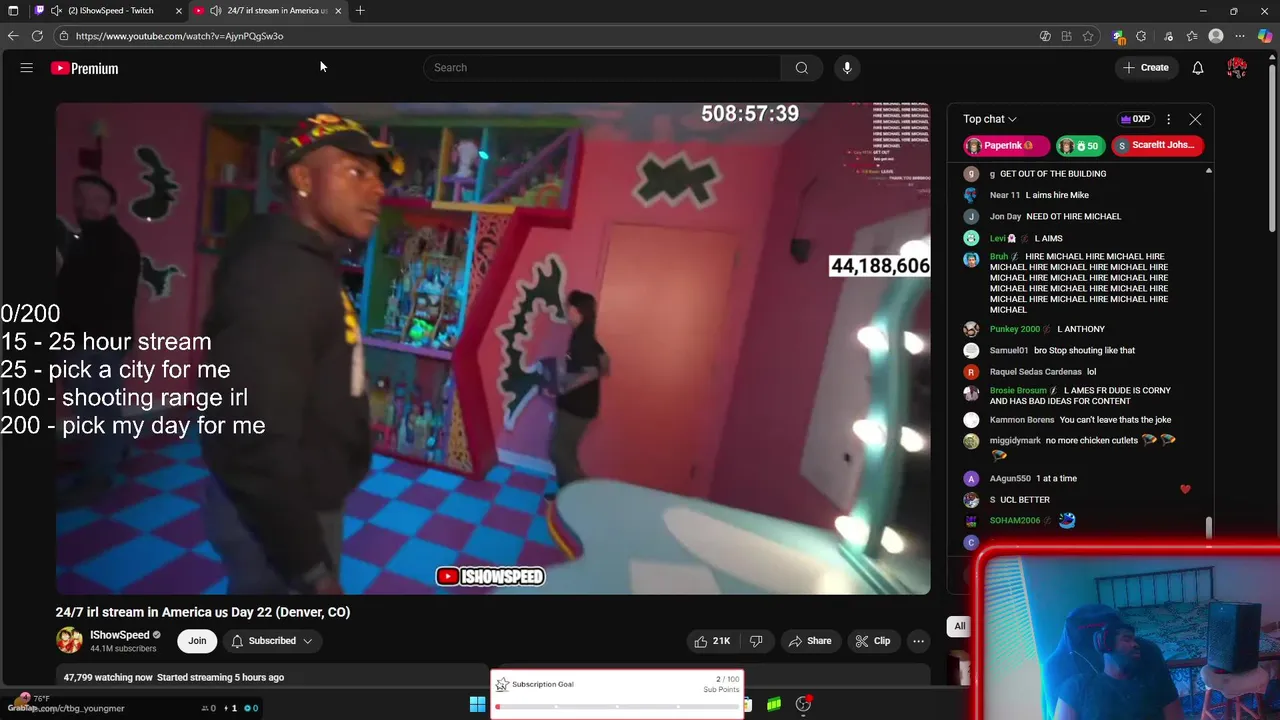Open the Windows Start menu
Viewport: 1280px width, 720px height.
point(478,704)
